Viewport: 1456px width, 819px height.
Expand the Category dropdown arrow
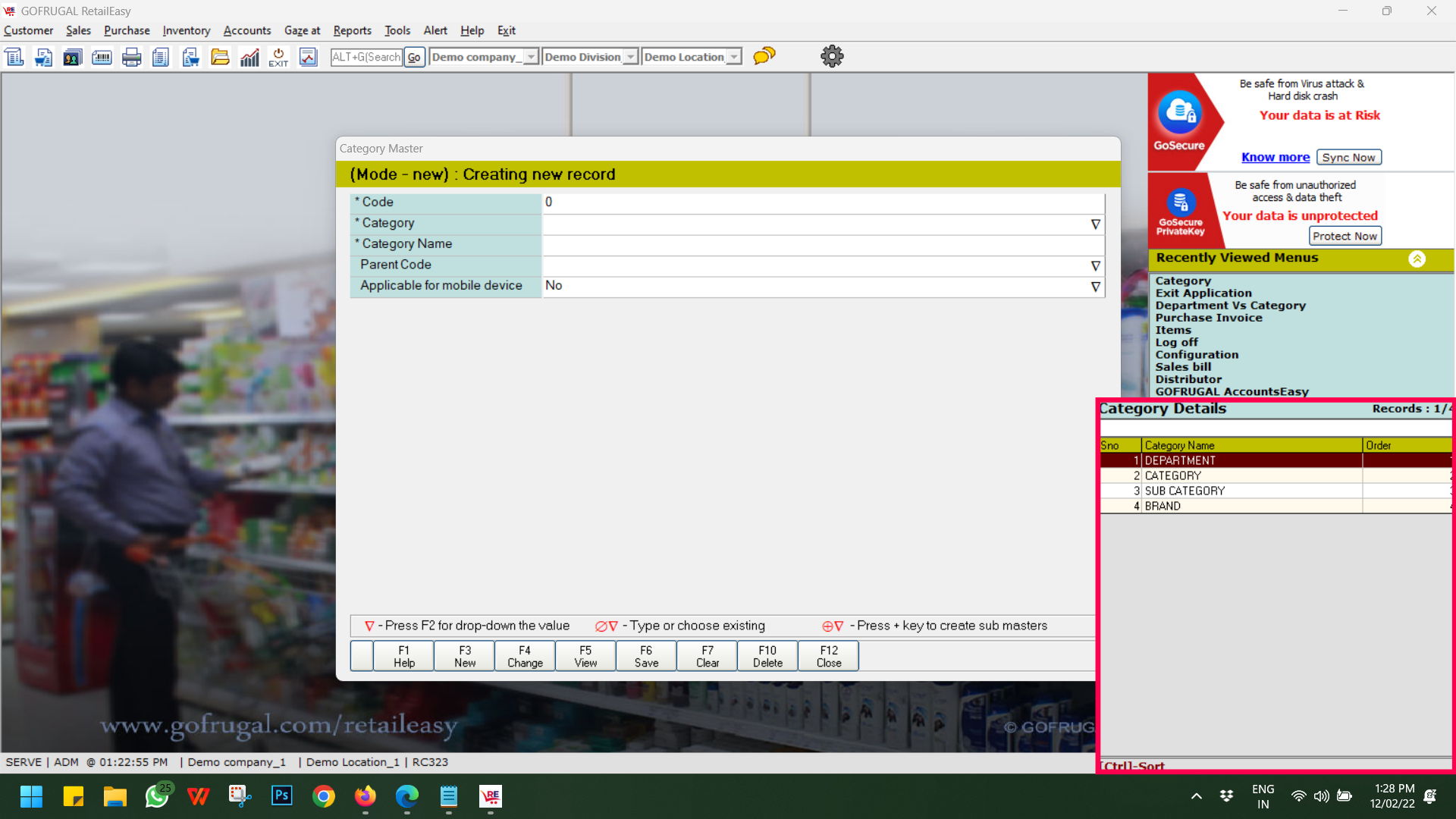(x=1095, y=224)
